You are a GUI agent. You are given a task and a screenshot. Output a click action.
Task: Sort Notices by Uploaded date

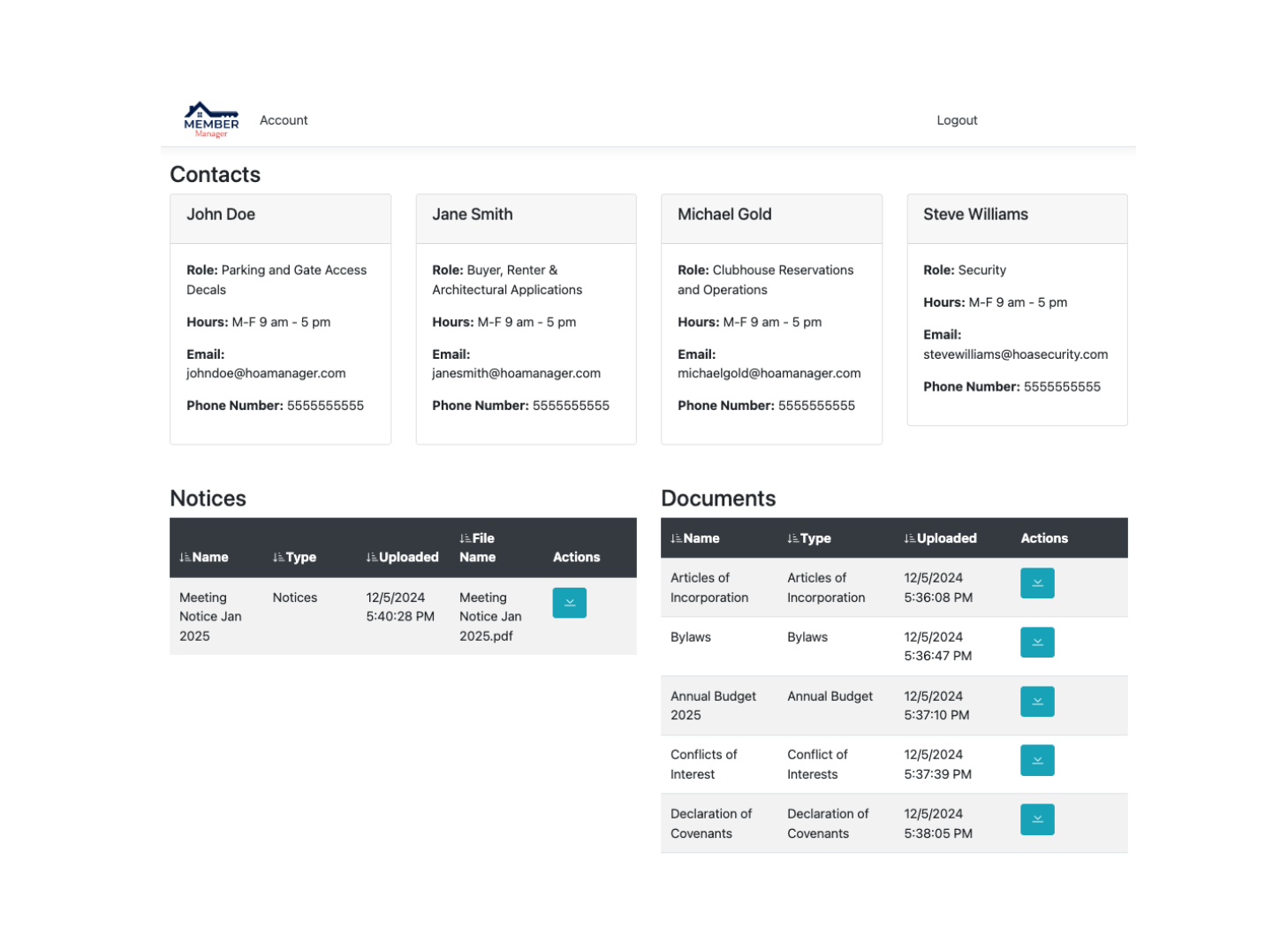point(403,557)
